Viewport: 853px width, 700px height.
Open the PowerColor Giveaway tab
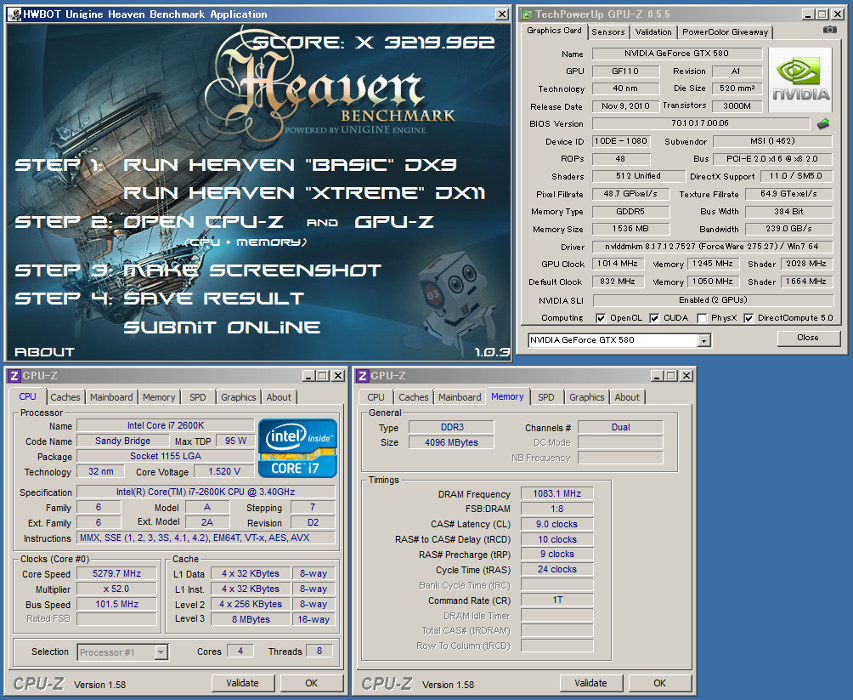[725, 32]
